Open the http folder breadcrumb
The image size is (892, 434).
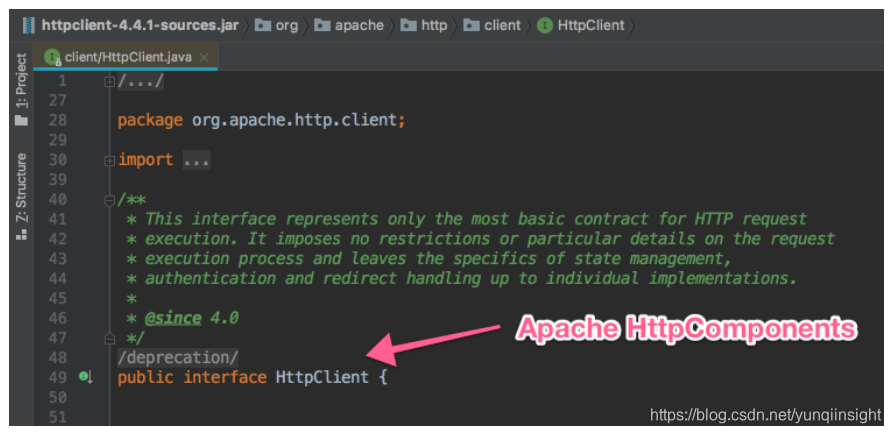433,26
